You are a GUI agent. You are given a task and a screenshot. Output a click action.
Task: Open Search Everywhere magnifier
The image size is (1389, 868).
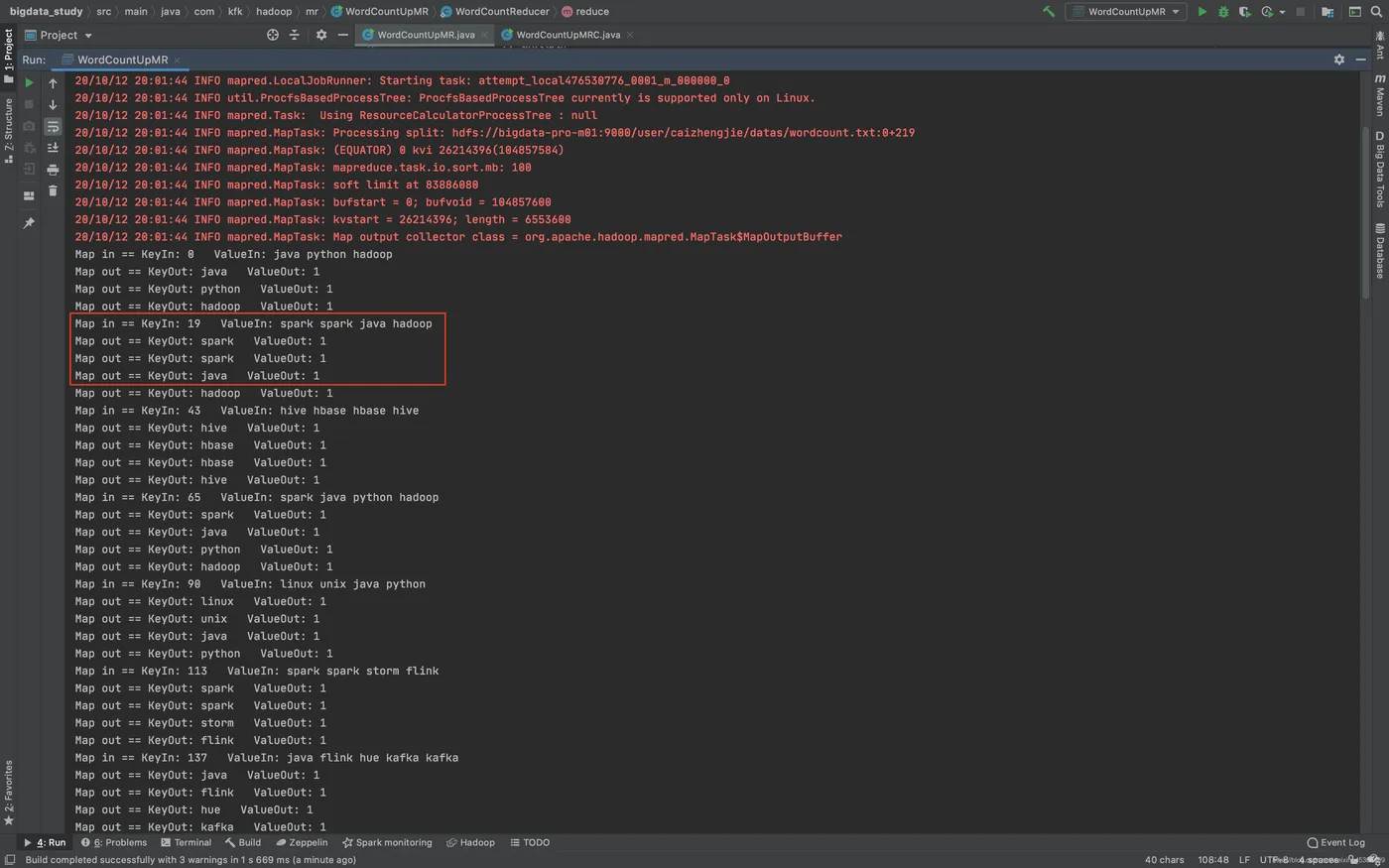click(1376, 12)
